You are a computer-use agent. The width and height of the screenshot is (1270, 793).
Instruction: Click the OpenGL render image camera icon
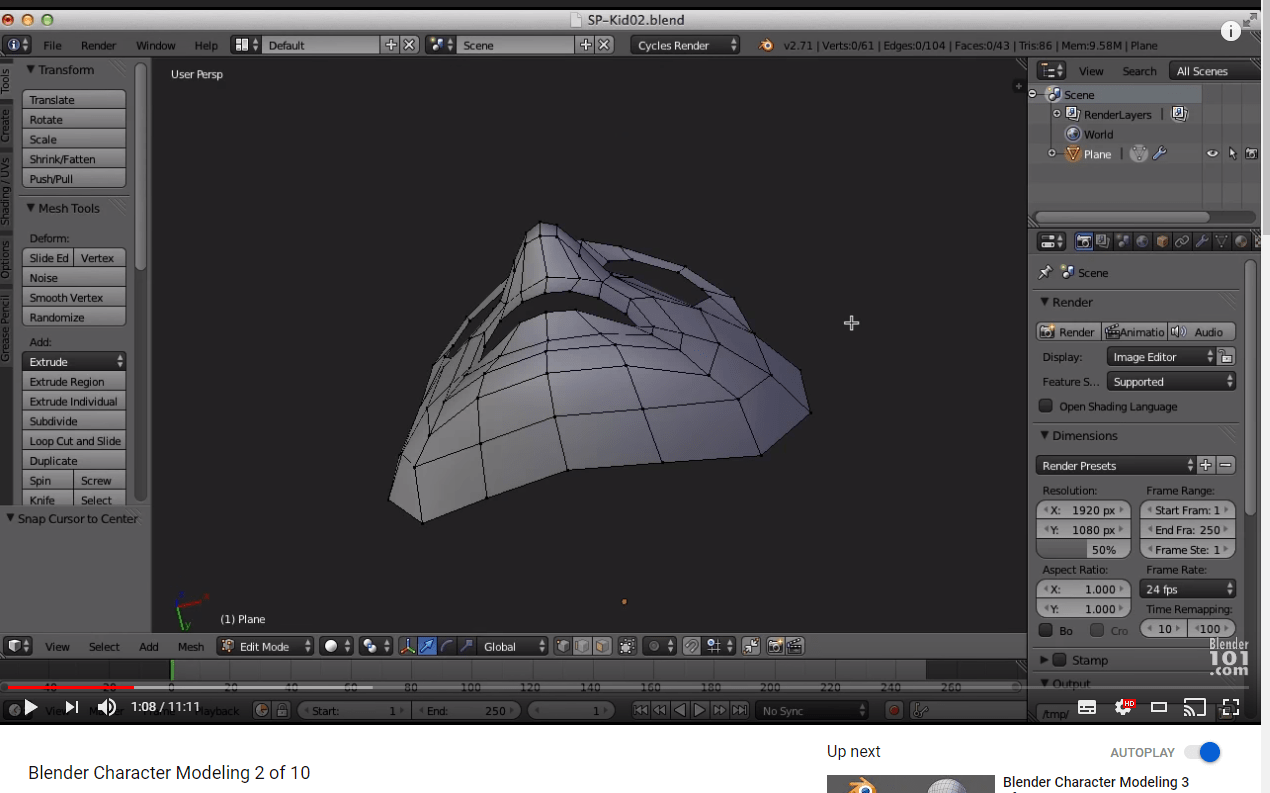775,646
